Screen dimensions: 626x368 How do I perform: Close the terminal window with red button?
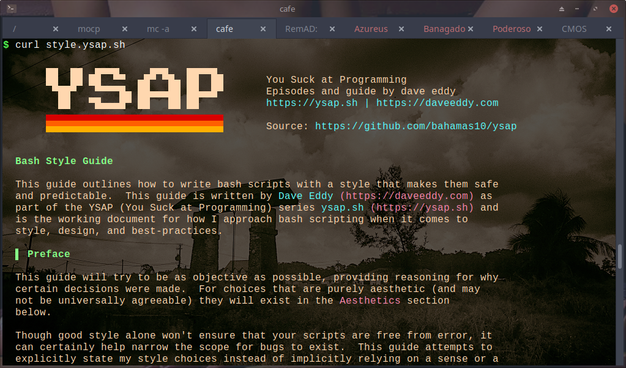coord(614,9)
